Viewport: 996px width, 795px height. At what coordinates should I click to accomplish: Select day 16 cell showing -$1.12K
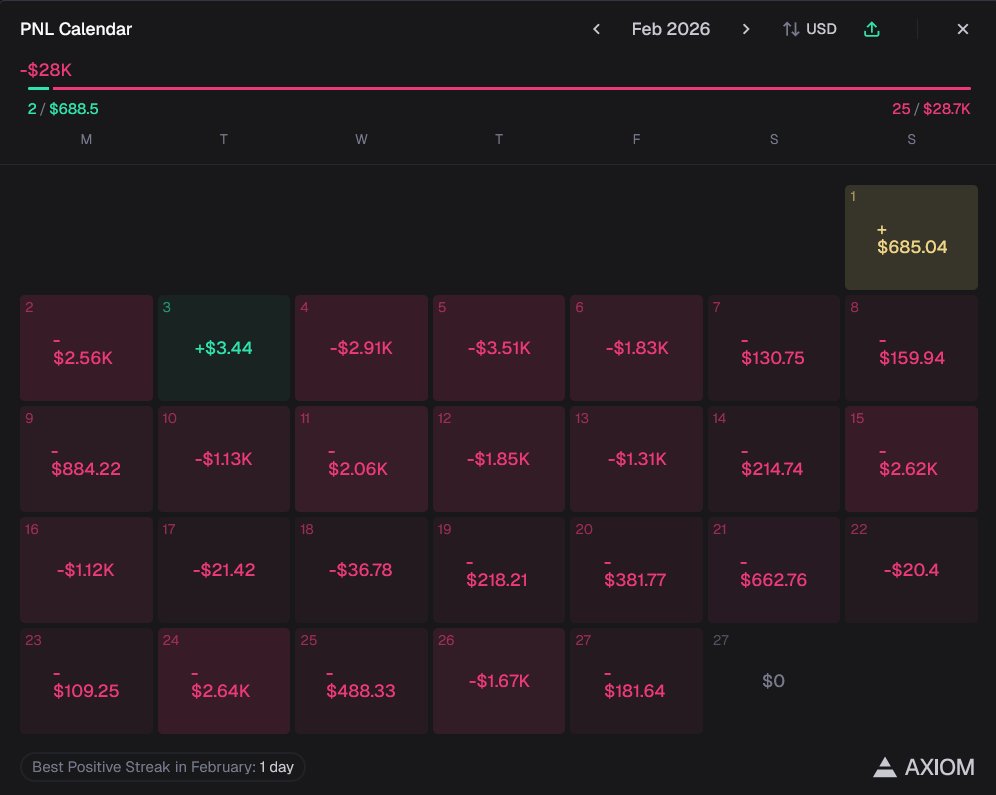[86, 570]
